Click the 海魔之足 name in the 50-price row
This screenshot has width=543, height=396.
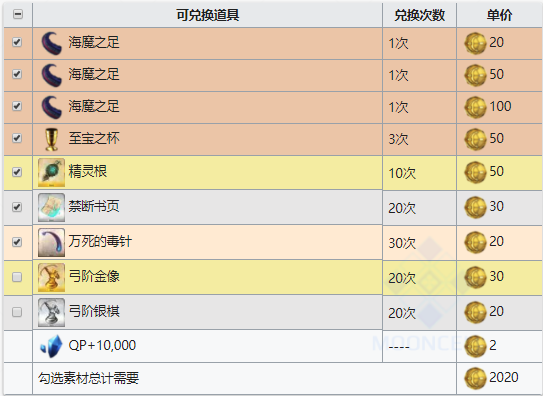pos(94,74)
